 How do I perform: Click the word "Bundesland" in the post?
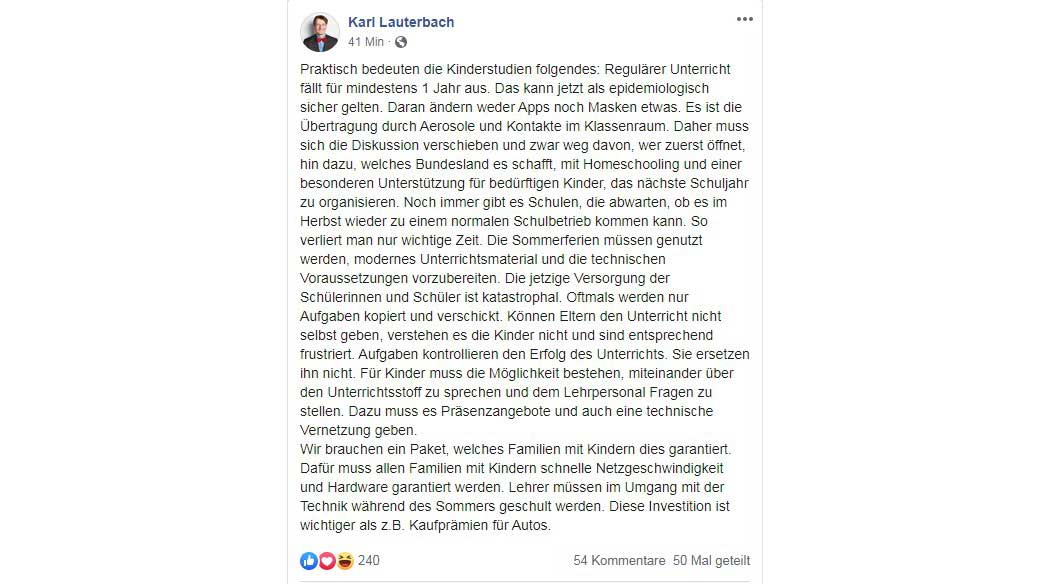tap(452, 165)
